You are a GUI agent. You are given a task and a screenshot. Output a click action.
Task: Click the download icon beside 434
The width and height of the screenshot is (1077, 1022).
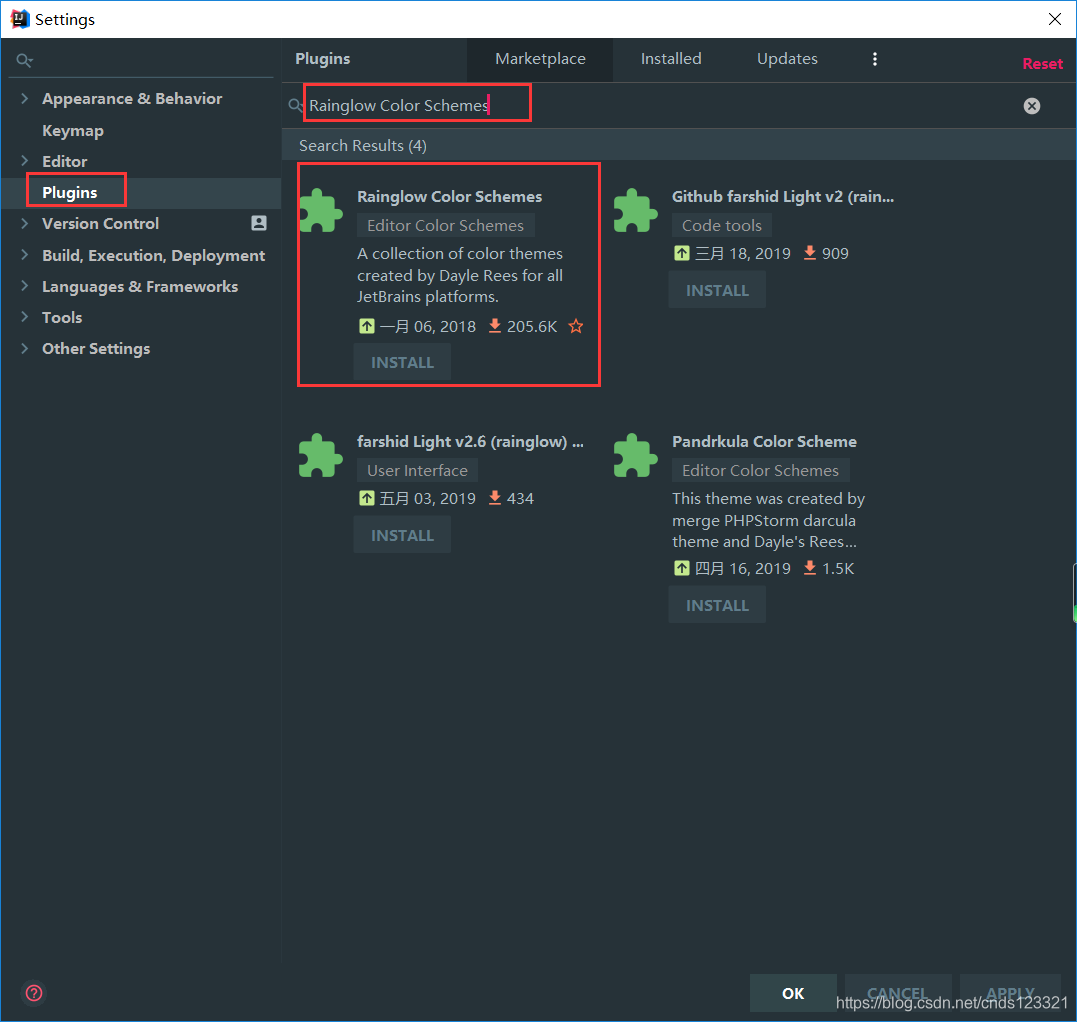click(x=495, y=498)
